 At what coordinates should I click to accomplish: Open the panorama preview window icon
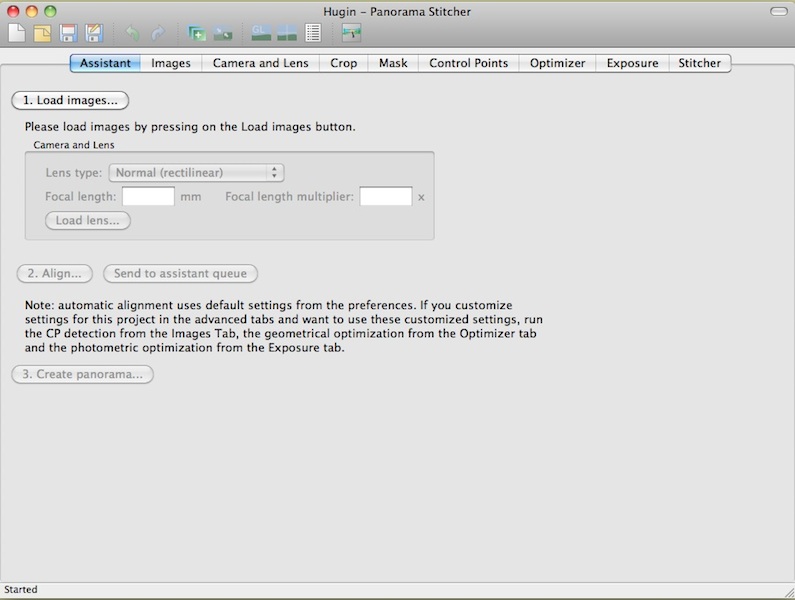pyautogui.click(x=287, y=33)
